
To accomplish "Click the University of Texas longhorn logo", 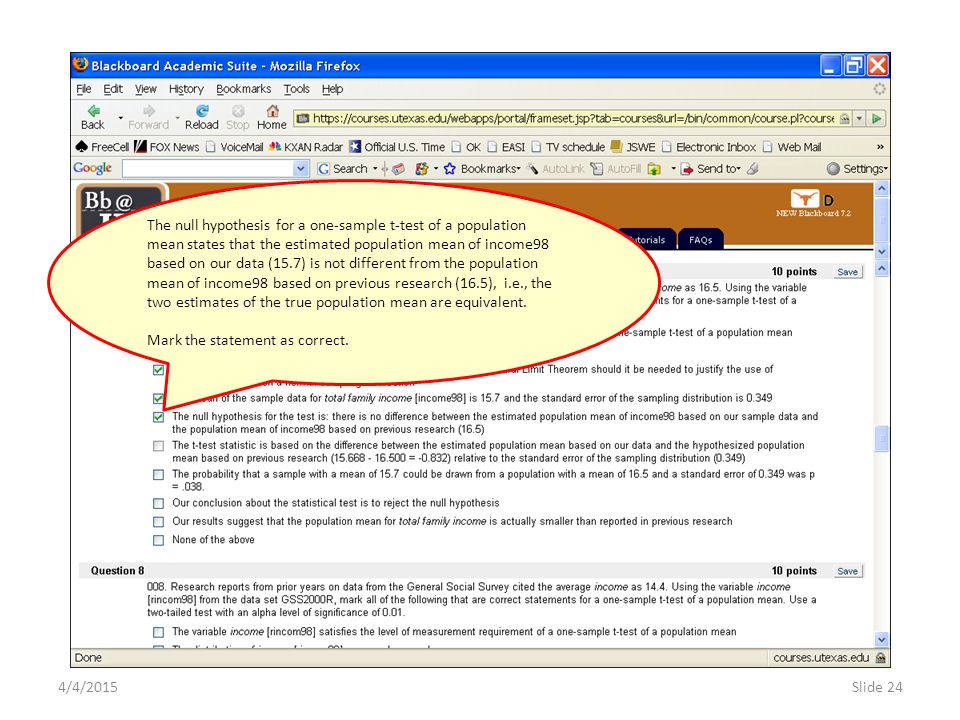I will (x=804, y=198).
